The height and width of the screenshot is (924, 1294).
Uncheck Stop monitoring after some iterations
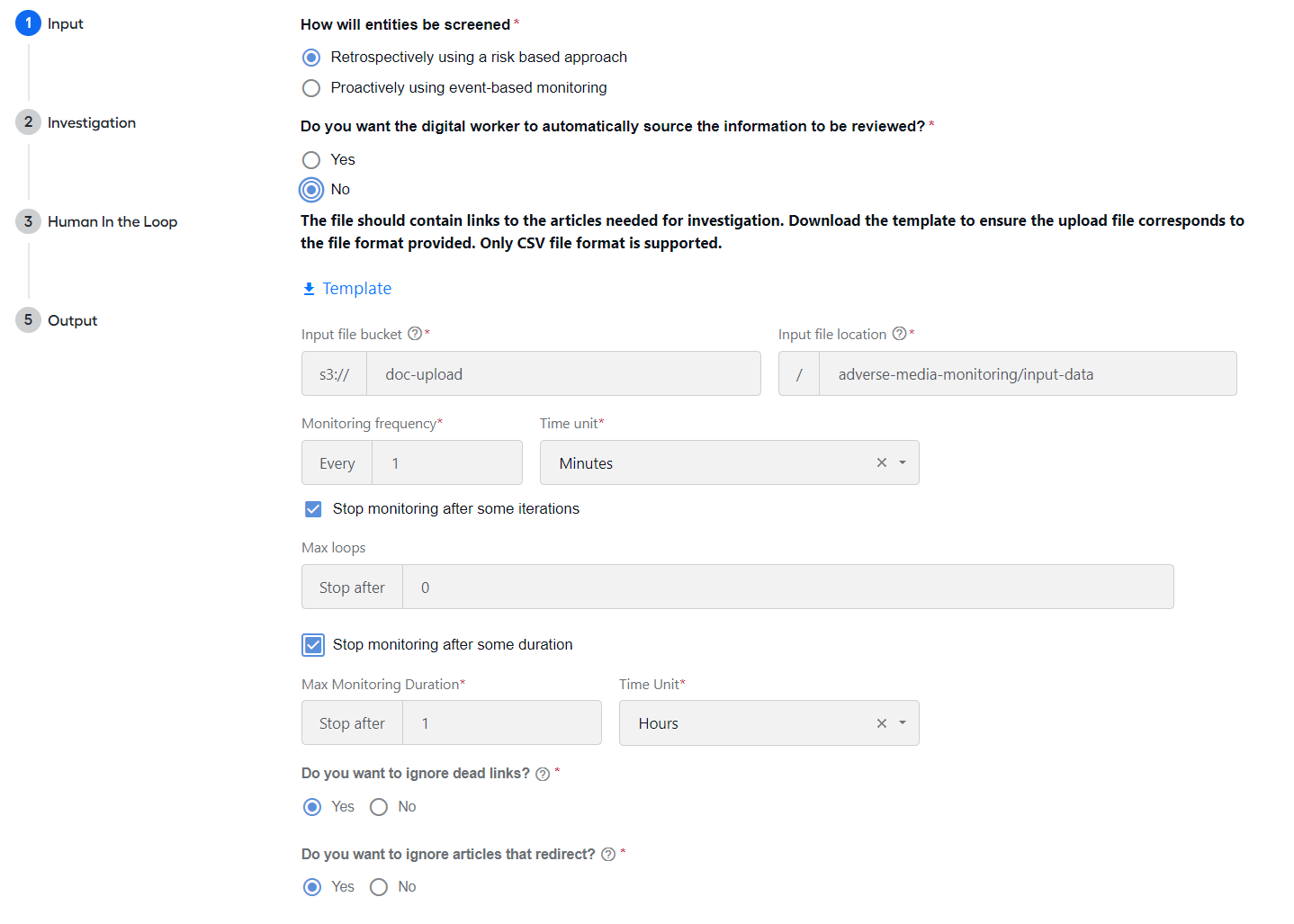[x=313, y=509]
